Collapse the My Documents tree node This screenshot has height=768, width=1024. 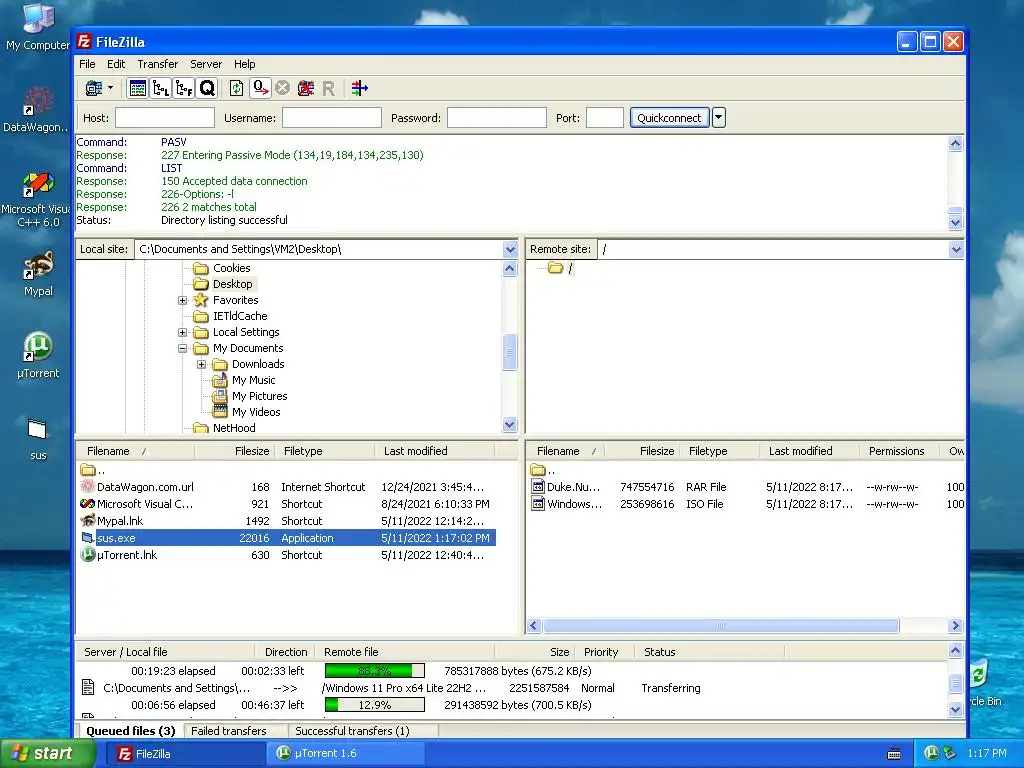pos(183,349)
